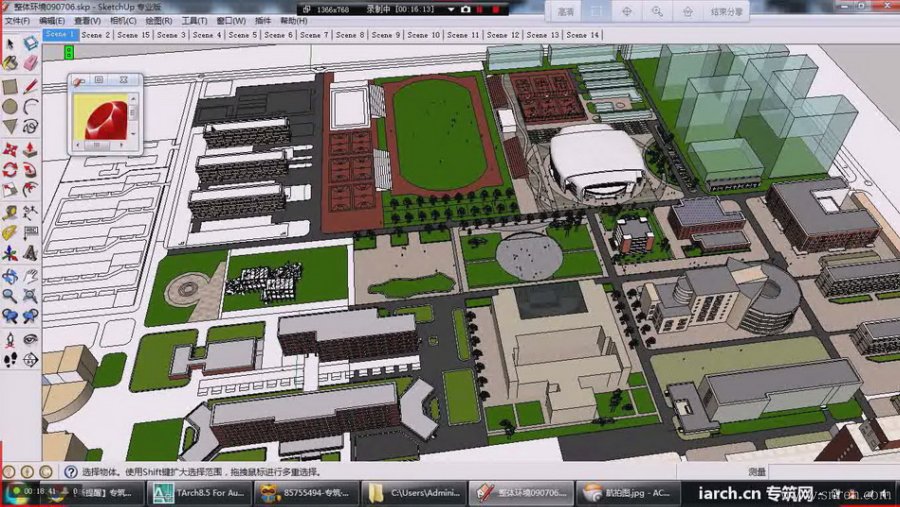Open TArch8.5 For Au... taskbar item
Image resolution: width=900 pixels, height=507 pixels.
199,493
